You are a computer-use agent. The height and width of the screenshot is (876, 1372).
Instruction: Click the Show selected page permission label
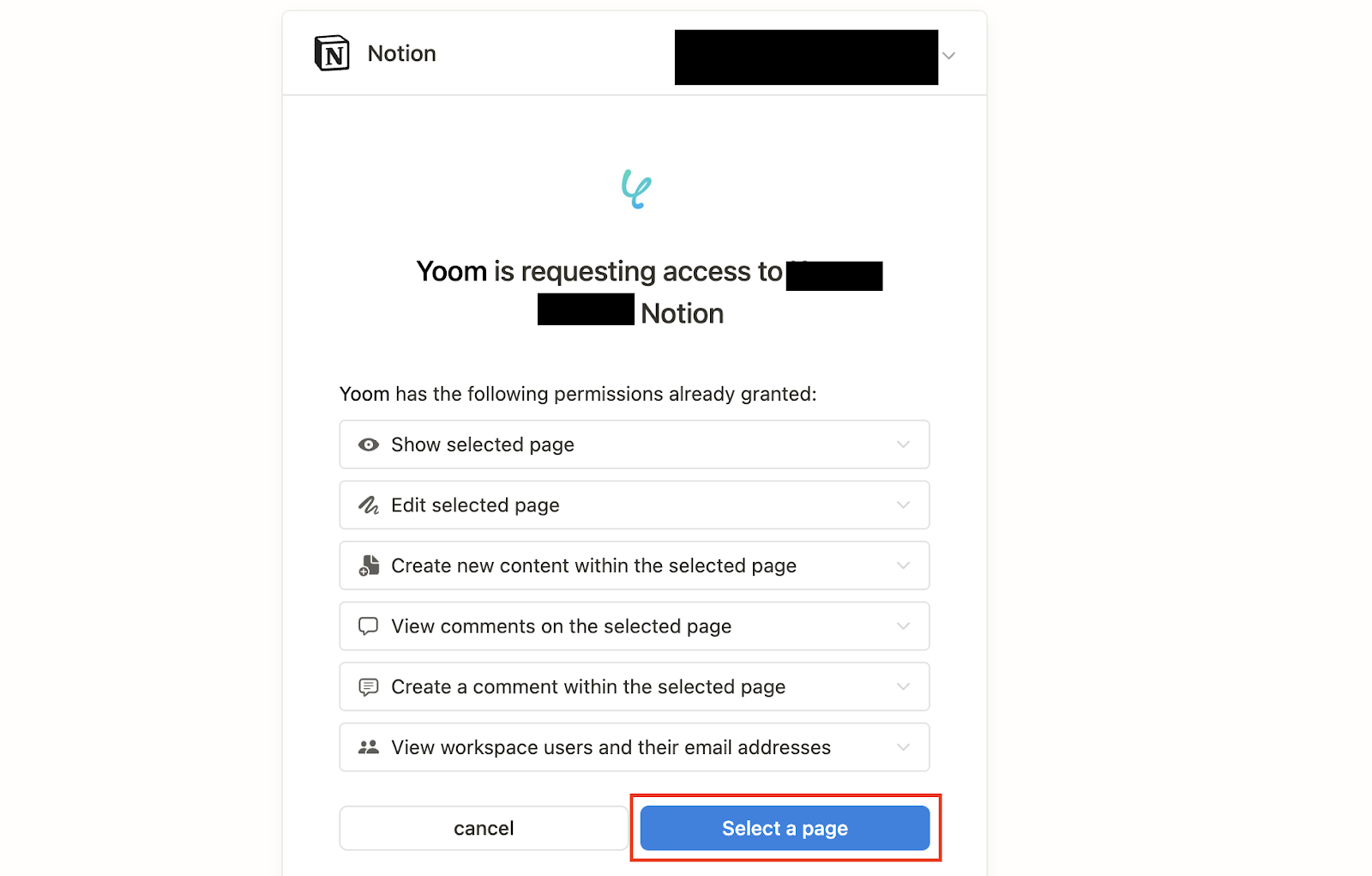(483, 444)
